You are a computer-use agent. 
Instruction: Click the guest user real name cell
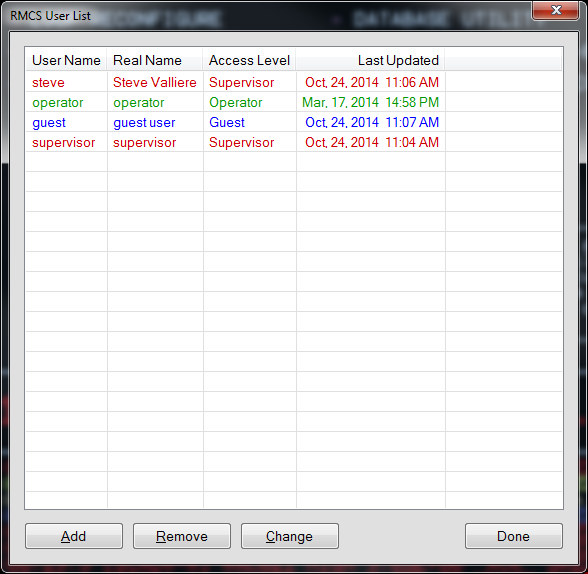(144, 123)
